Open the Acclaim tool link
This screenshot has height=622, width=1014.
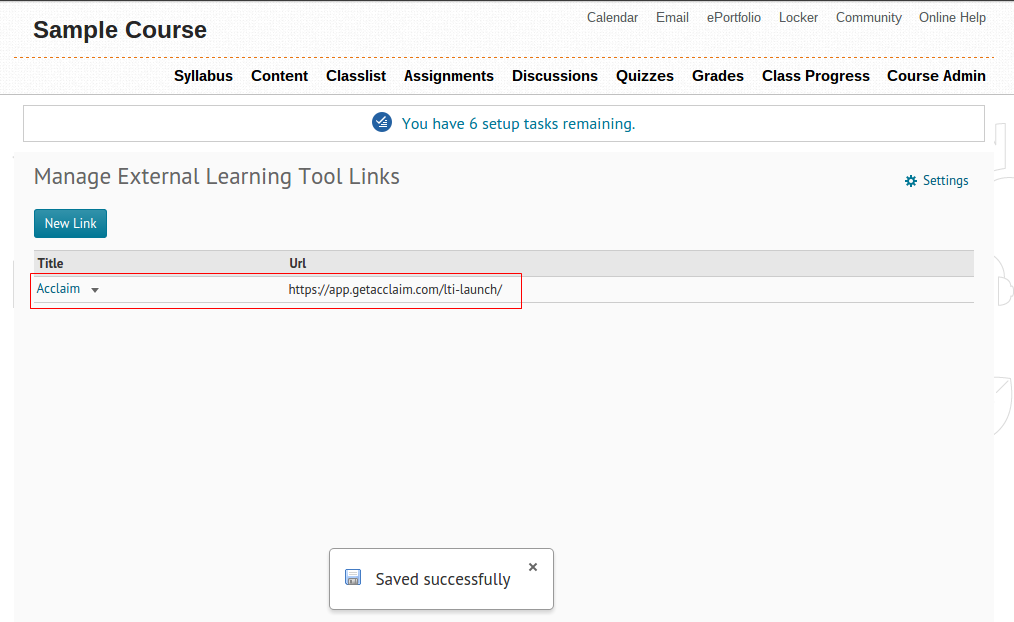click(58, 288)
